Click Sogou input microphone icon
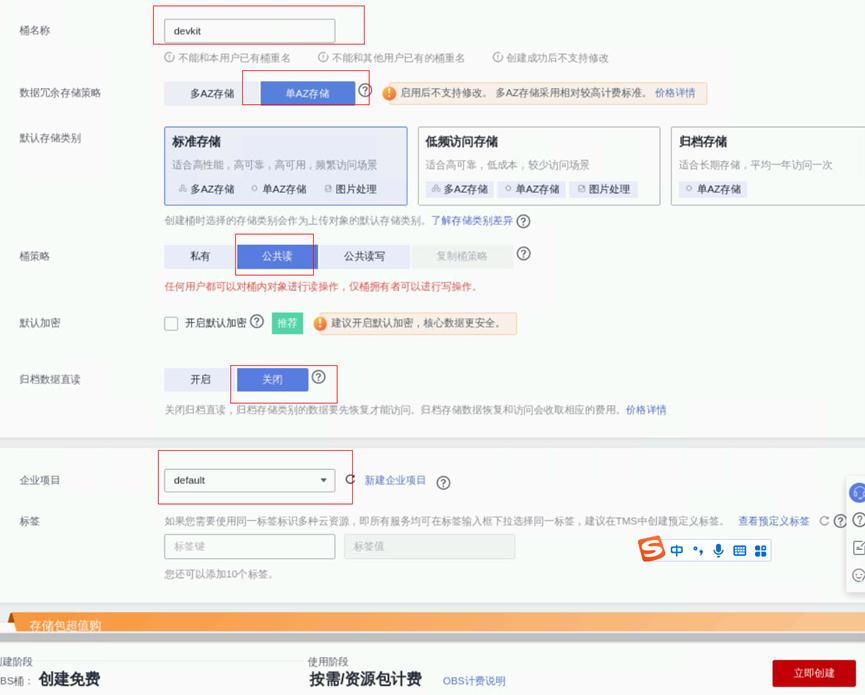The width and height of the screenshot is (865, 695). [718, 550]
